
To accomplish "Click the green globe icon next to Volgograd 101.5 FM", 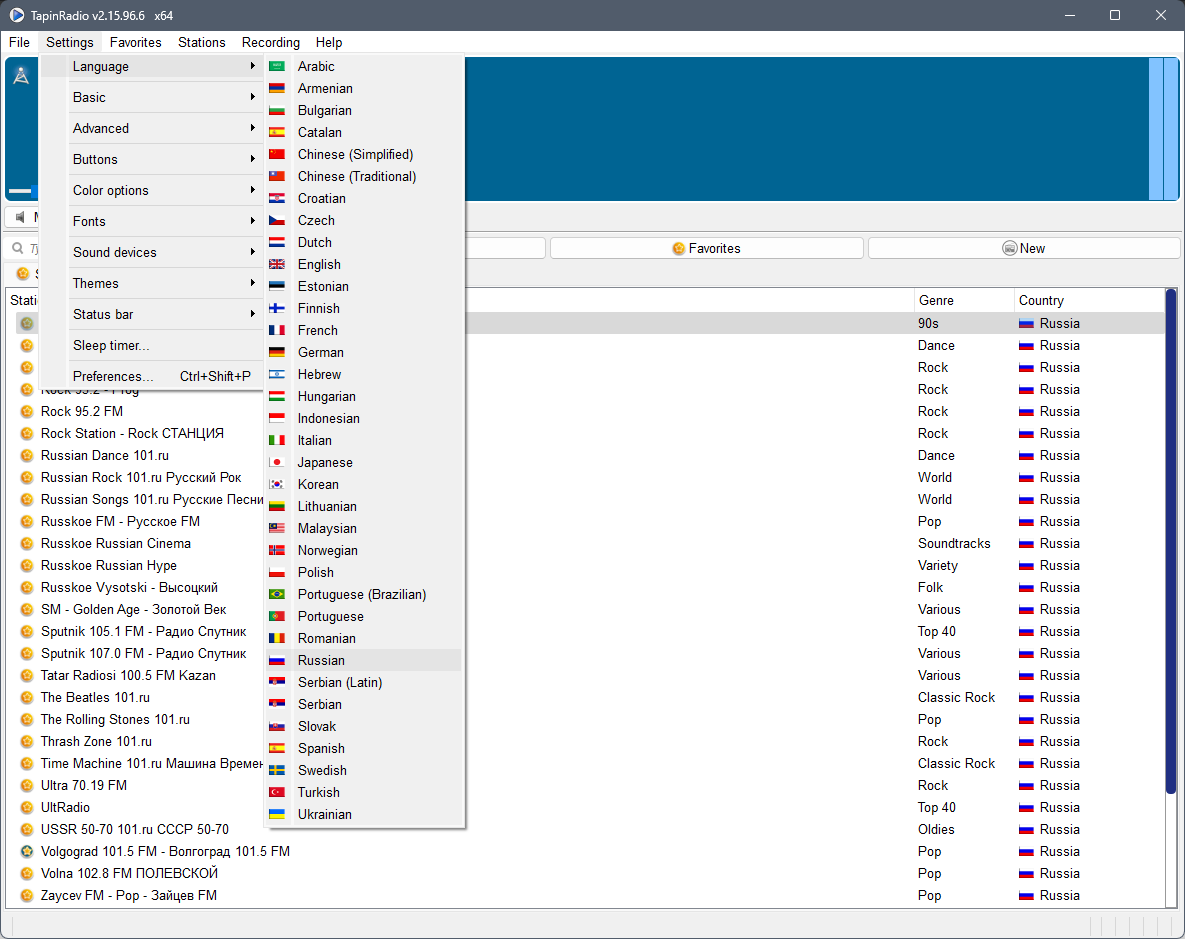I will point(26,851).
